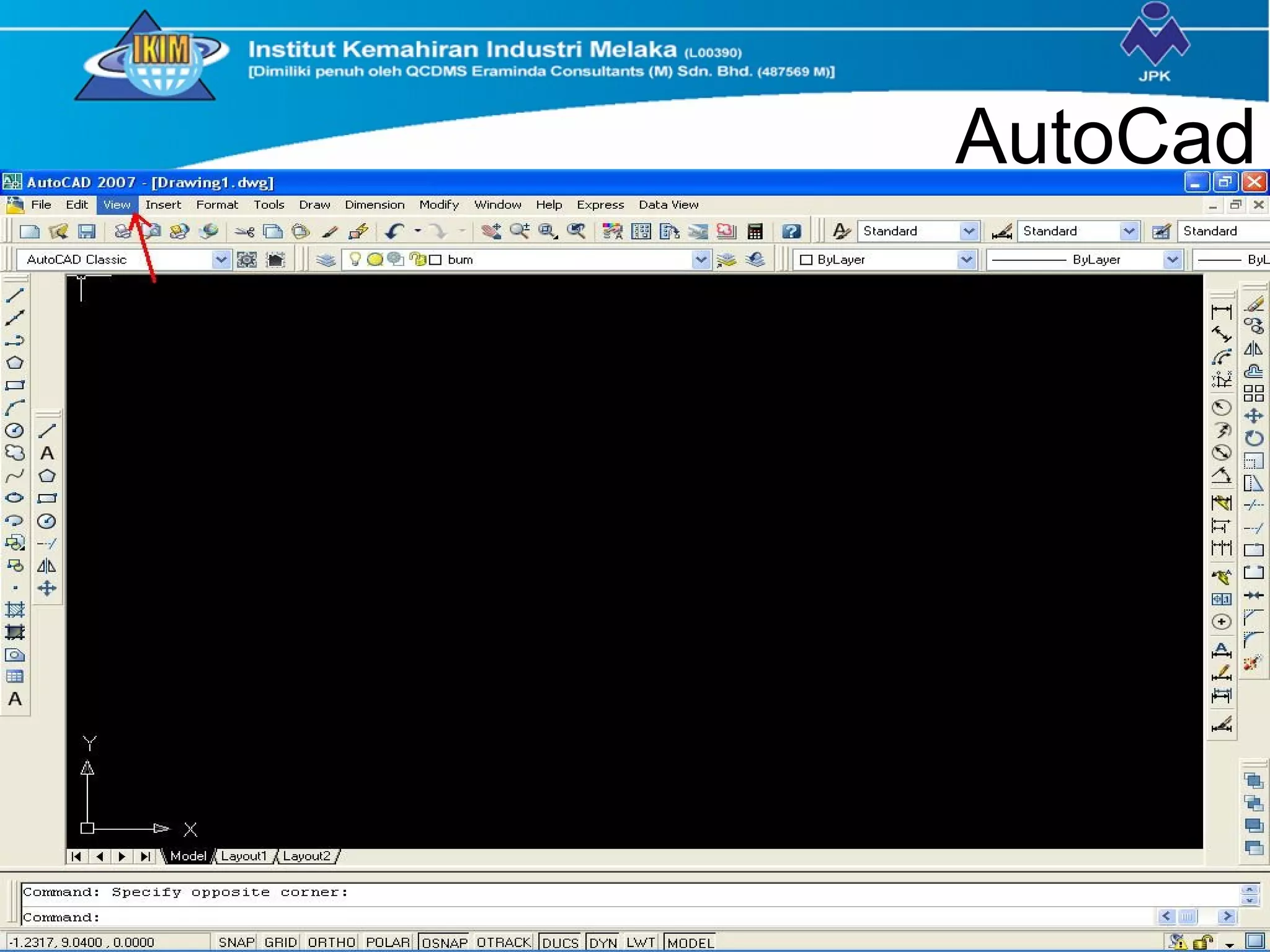Viewport: 1270px width, 952px height.
Task: Select the Rotate tool in Modify toolbar
Action: (1253, 438)
